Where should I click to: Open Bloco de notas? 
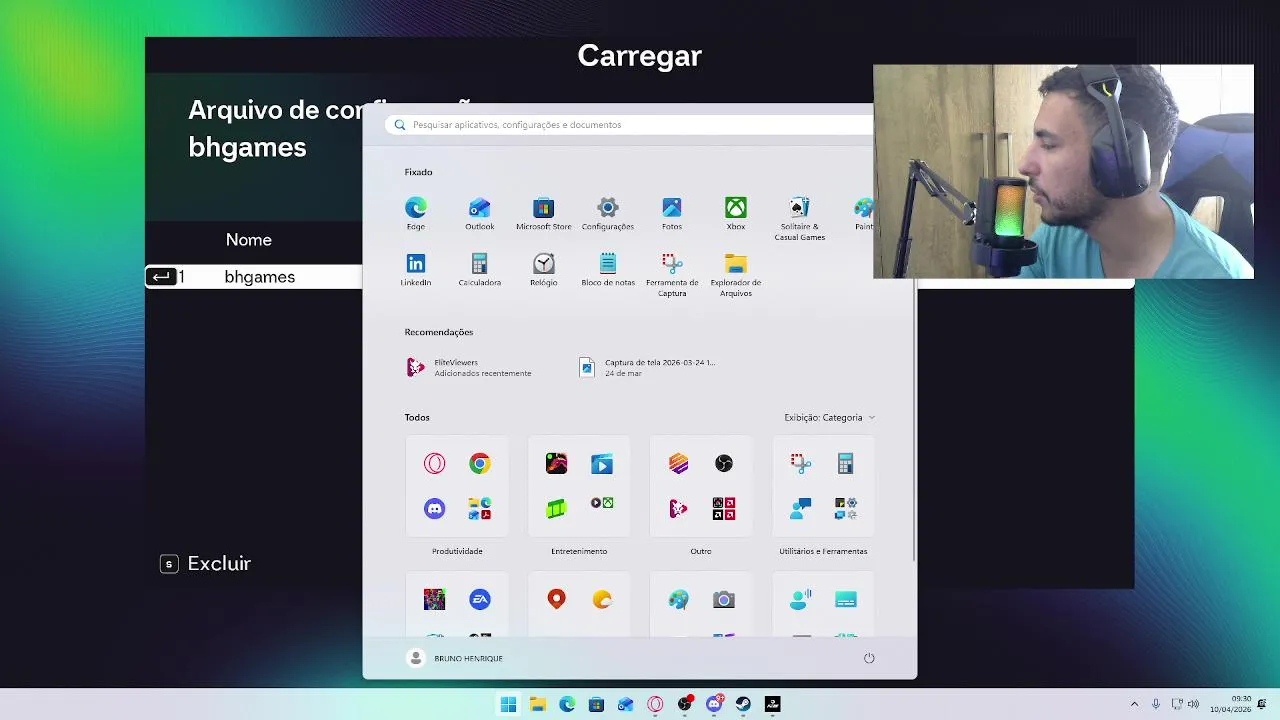(x=607, y=269)
